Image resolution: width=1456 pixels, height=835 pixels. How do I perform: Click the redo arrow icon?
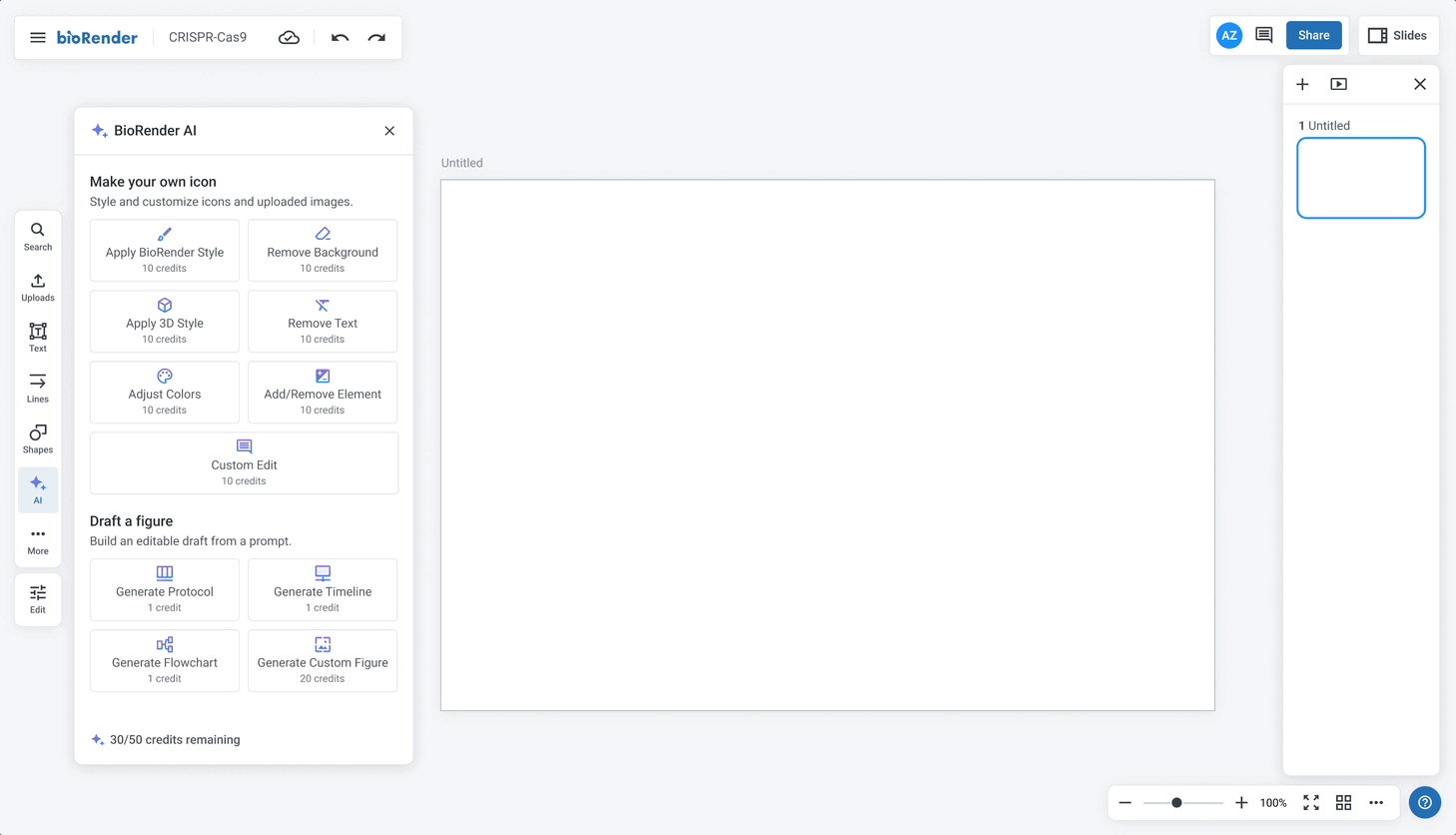pos(376,38)
